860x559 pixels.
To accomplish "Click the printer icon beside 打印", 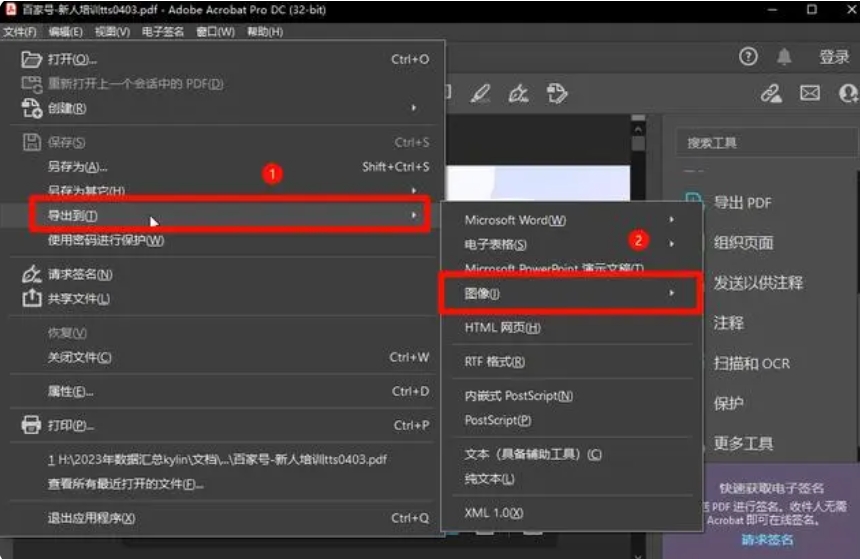I will click(31, 425).
